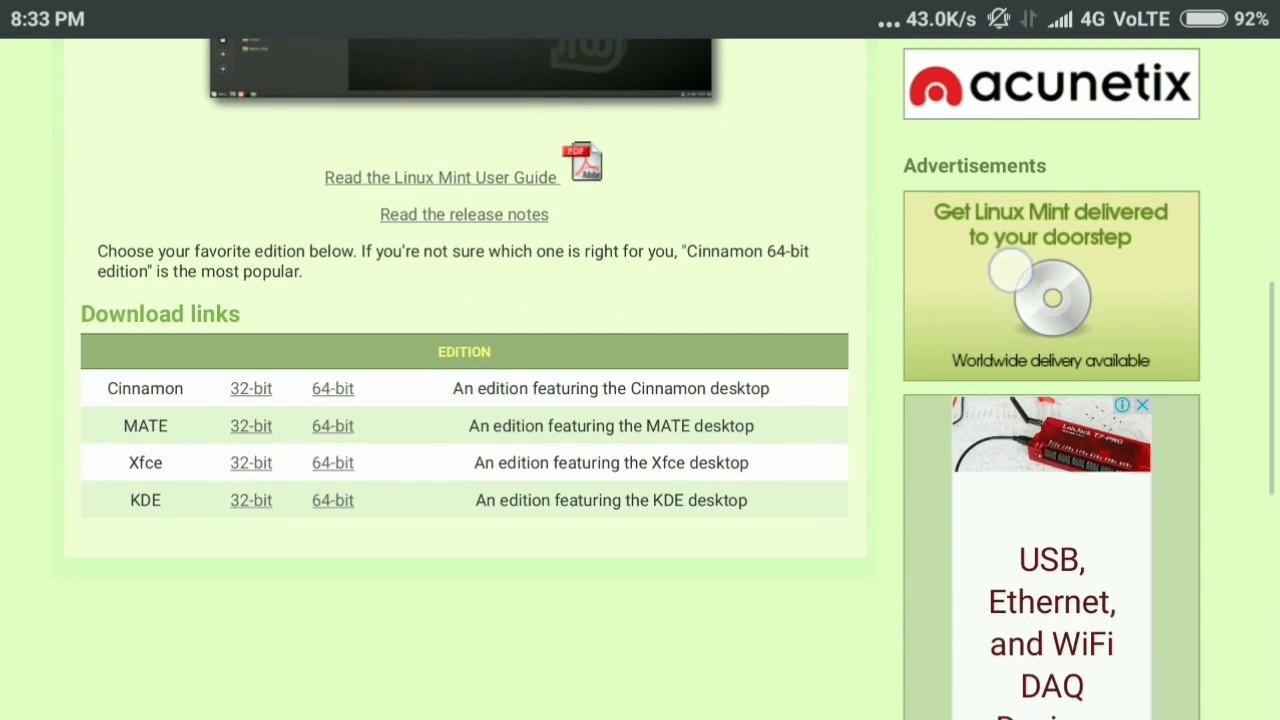This screenshot has width=1280, height=720.
Task: Tap 'An edition featuring the KDE desktop'
Action: pyautogui.click(x=611, y=500)
